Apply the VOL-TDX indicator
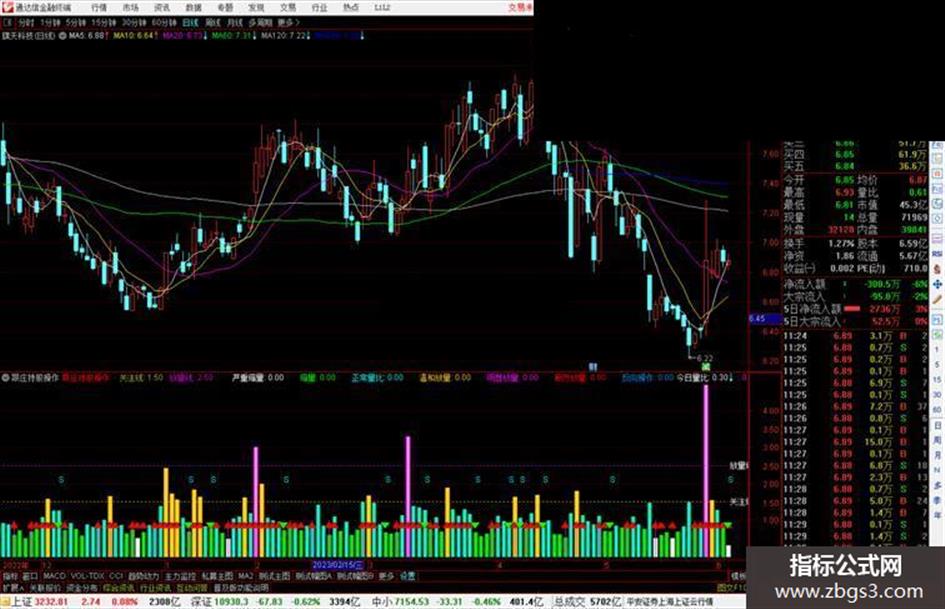Image resolution: width=945 pixels, height=609 pixels. [87, 576]
